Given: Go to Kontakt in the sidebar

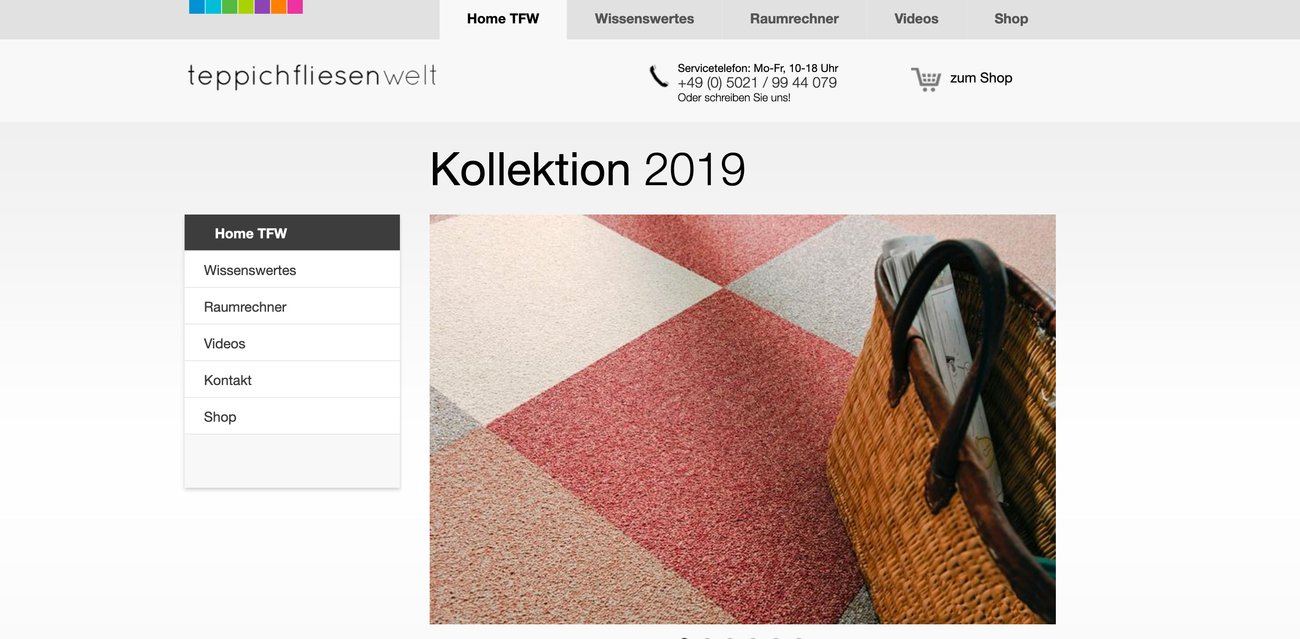Looking at the screenshot, I should [292, 380].
